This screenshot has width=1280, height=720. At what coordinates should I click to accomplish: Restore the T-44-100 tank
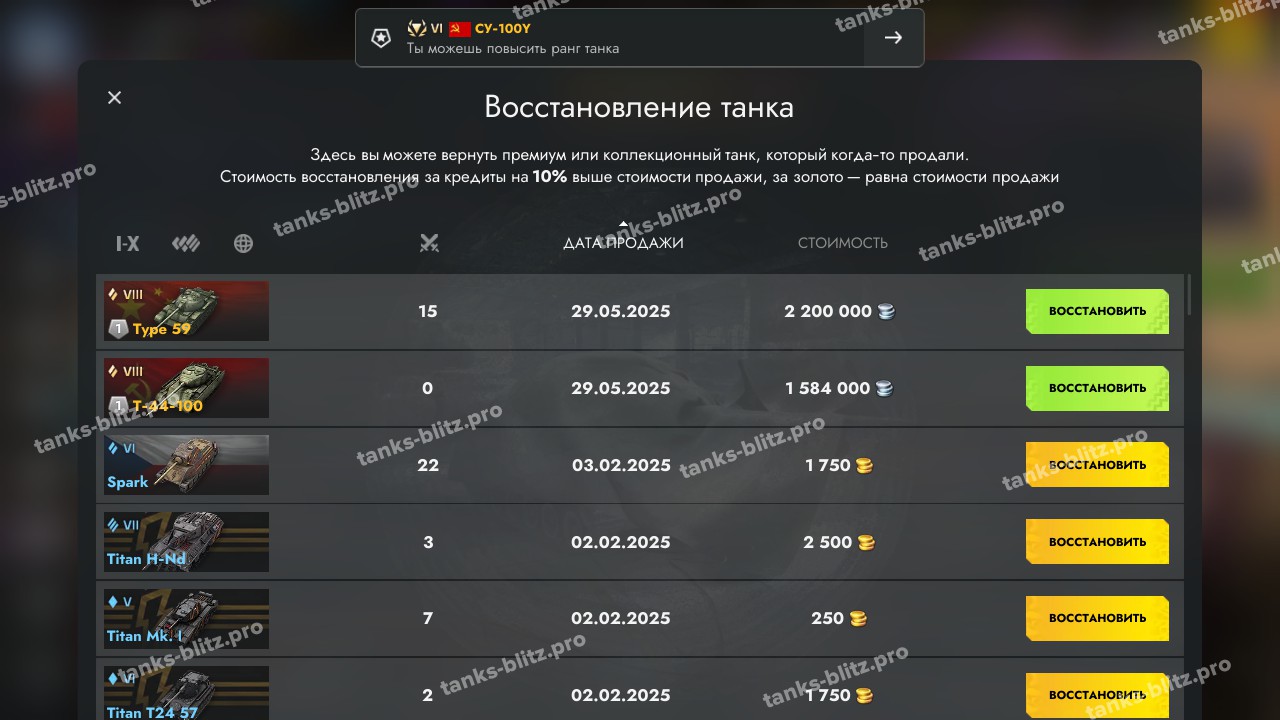(1097, 388)
